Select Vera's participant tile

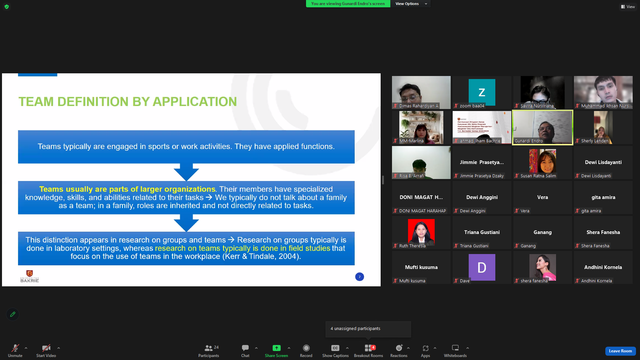pyautogui.click(x=542, y=197)
